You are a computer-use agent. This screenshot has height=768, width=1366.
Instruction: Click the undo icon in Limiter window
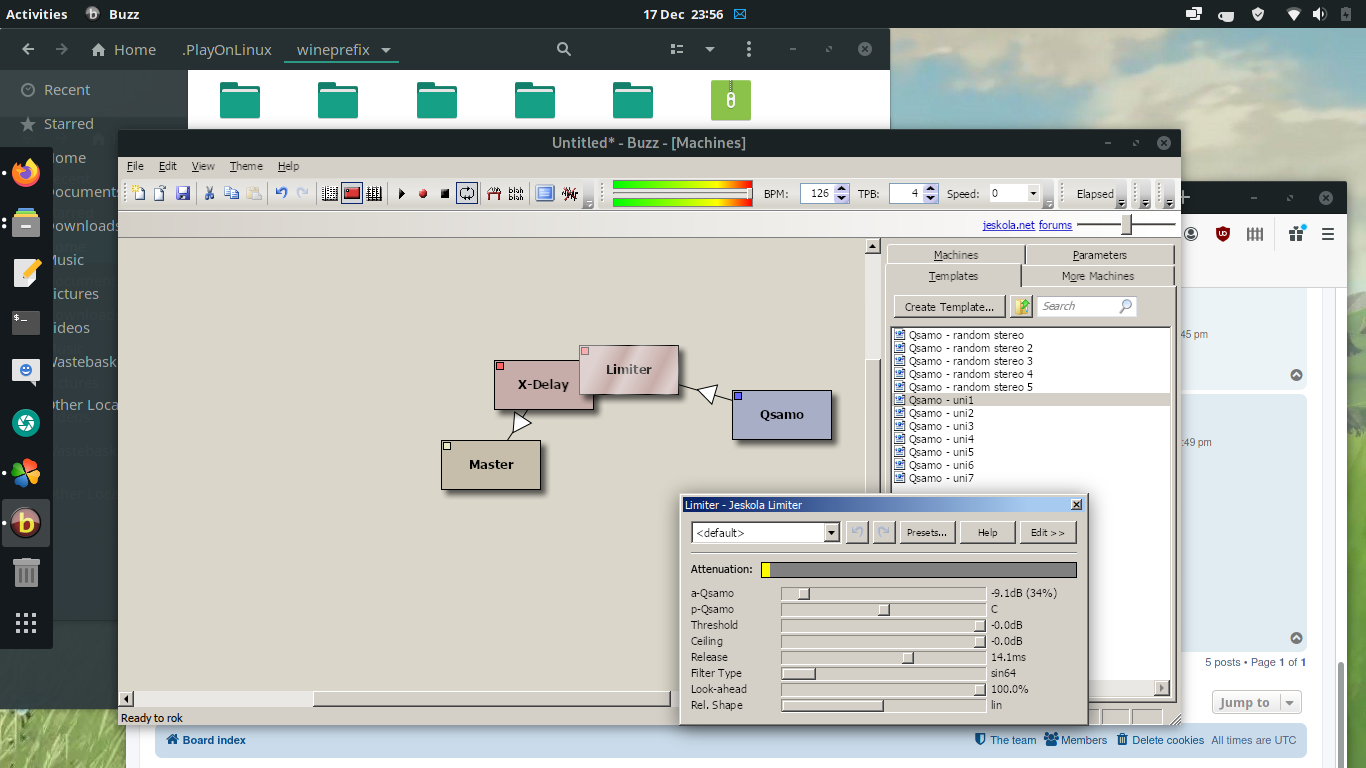857,533
